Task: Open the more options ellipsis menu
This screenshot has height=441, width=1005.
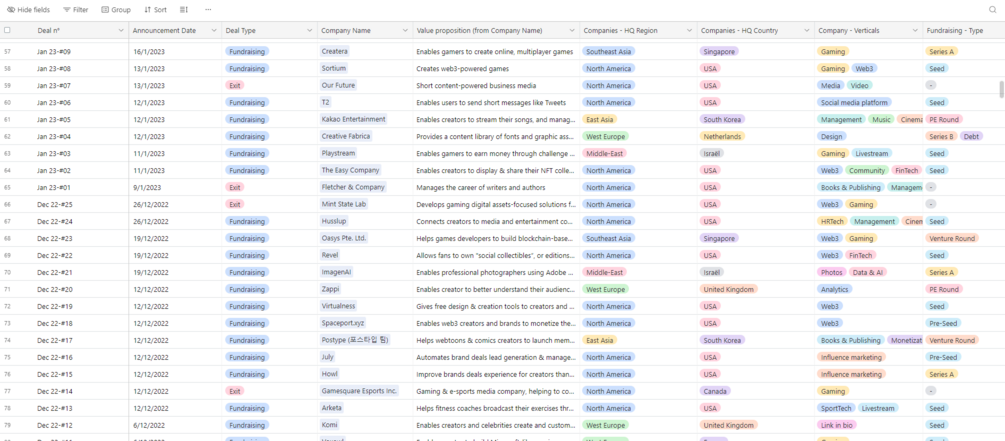Action: tap(208, 10)
